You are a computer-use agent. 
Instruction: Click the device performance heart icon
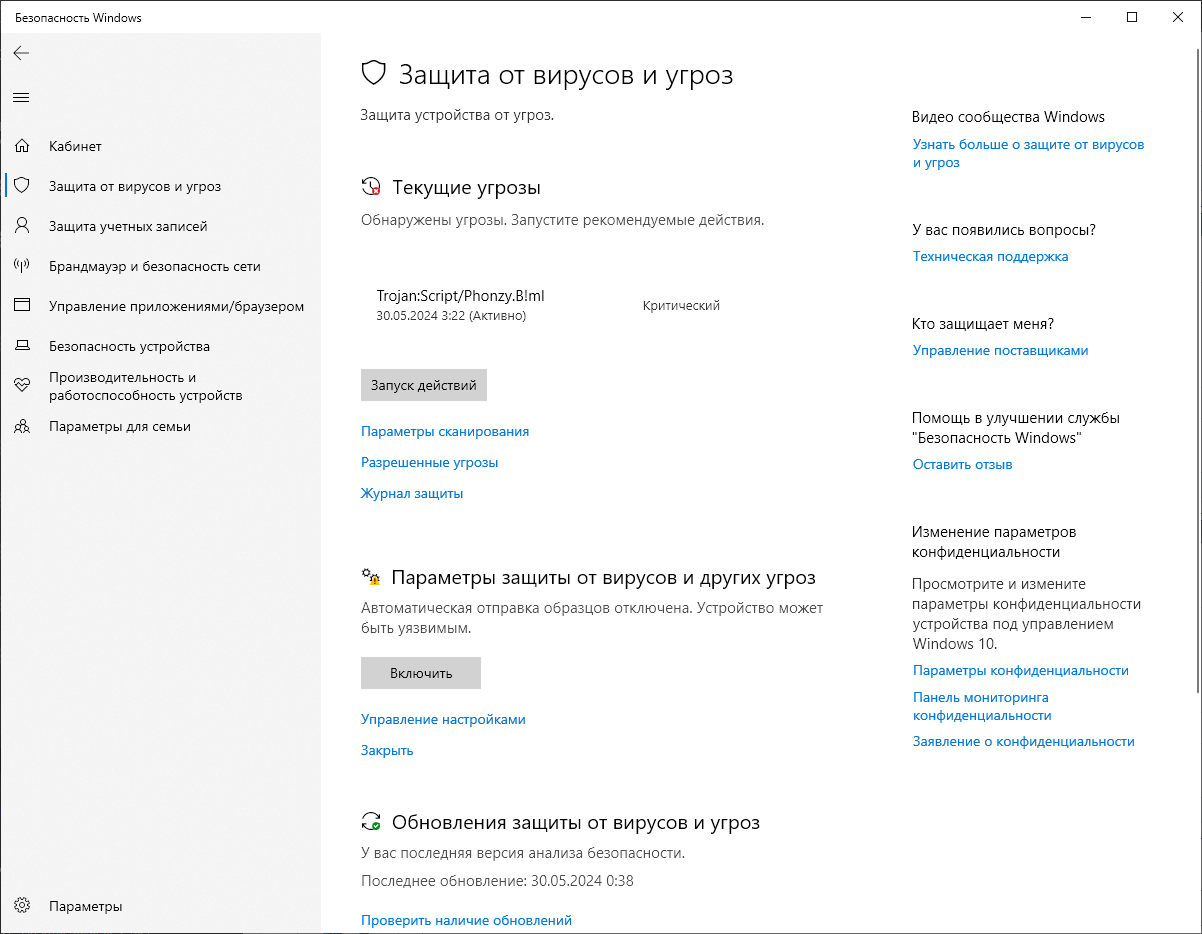point(22,386)
